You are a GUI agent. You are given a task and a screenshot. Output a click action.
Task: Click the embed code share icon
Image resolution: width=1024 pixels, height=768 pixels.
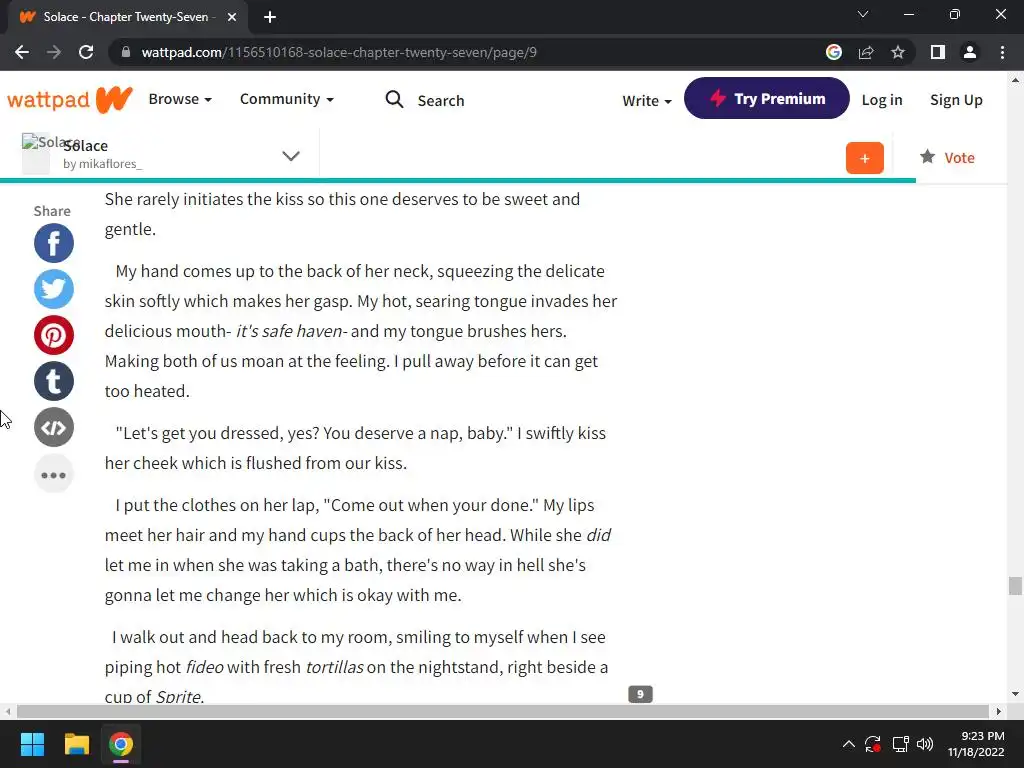click(54, 428)
